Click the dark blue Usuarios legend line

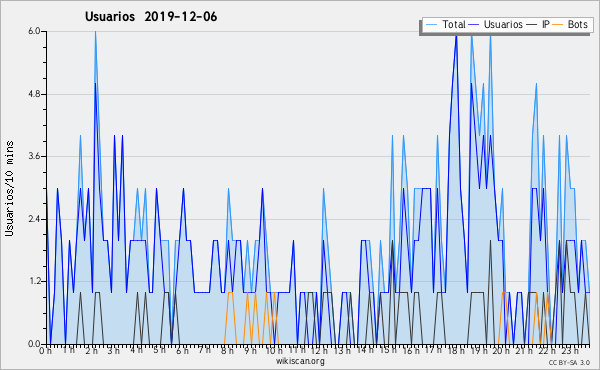[474, 25]
